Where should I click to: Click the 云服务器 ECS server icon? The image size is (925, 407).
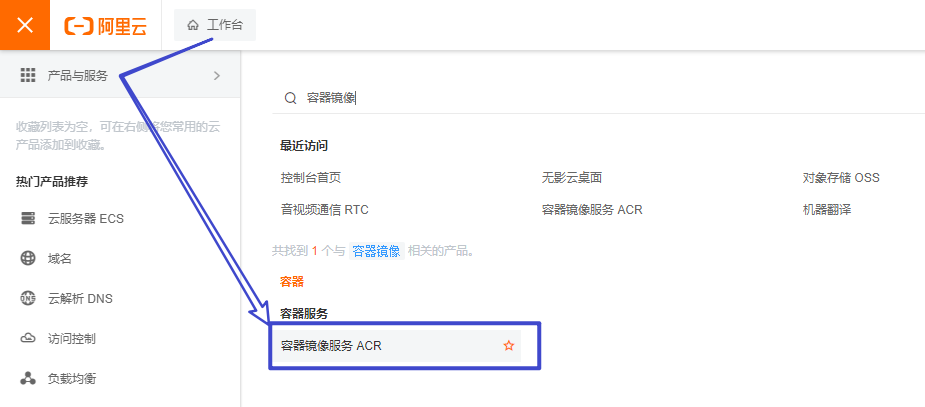pyautogui.click(x=28, y=218)
